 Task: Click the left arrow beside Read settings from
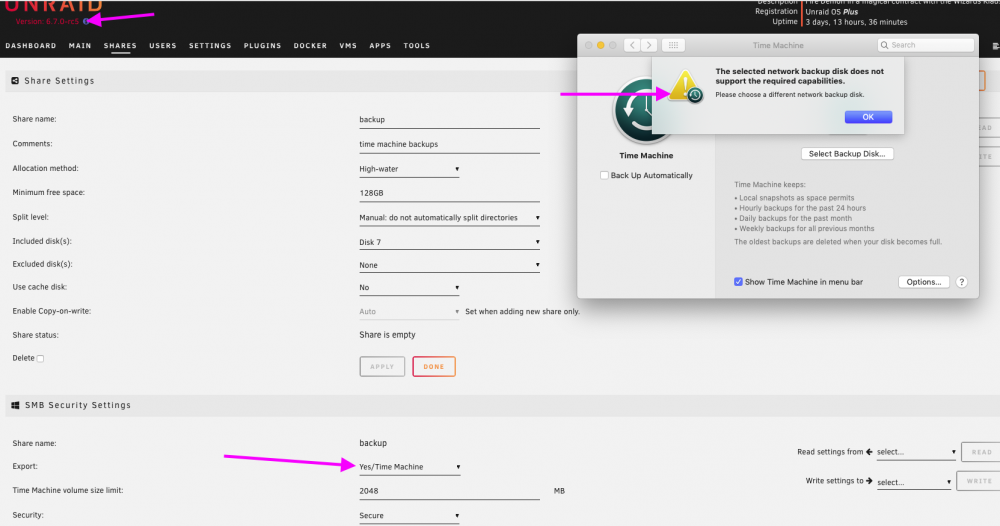(x=869, y=451)
